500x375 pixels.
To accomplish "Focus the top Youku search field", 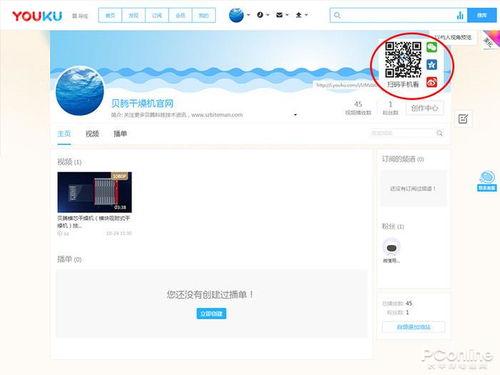I will click(398, 15).
